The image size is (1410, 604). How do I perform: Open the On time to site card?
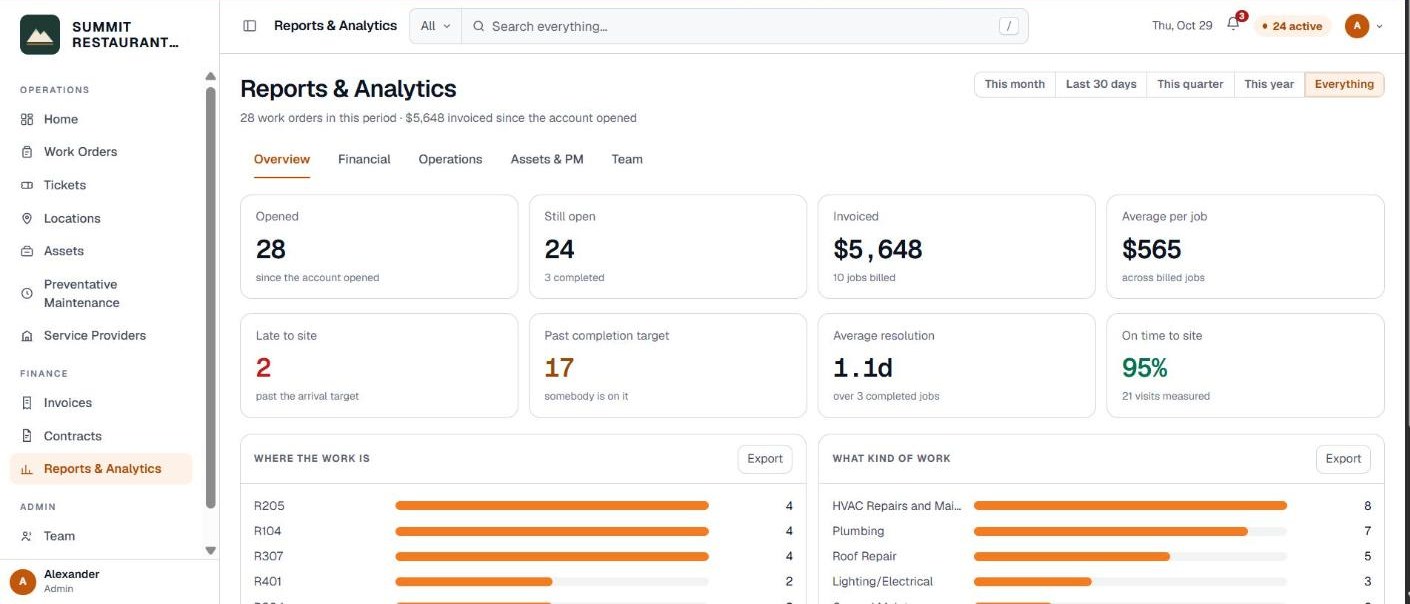tap(1245, 366)
